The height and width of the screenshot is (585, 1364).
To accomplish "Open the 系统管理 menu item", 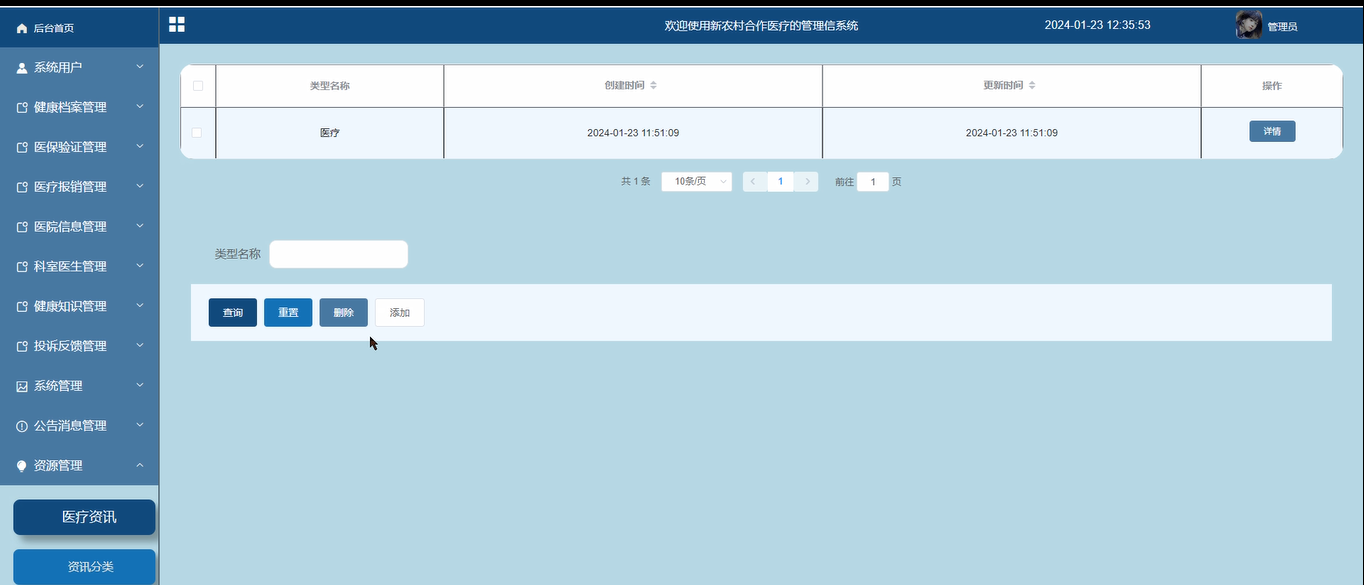I will (79, 386).
